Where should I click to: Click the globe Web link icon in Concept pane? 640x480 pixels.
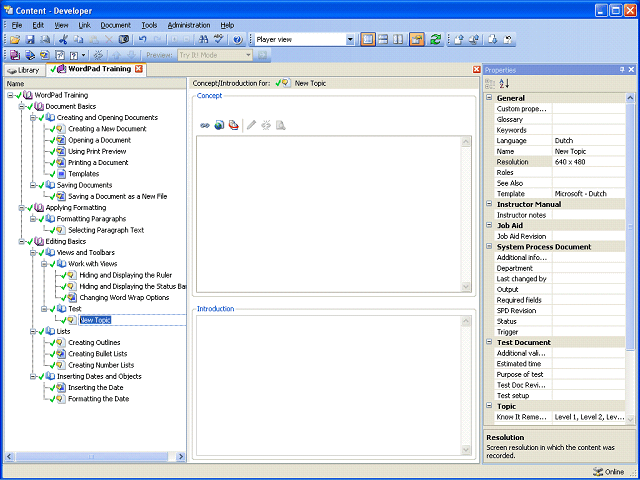tap(219, 125)
